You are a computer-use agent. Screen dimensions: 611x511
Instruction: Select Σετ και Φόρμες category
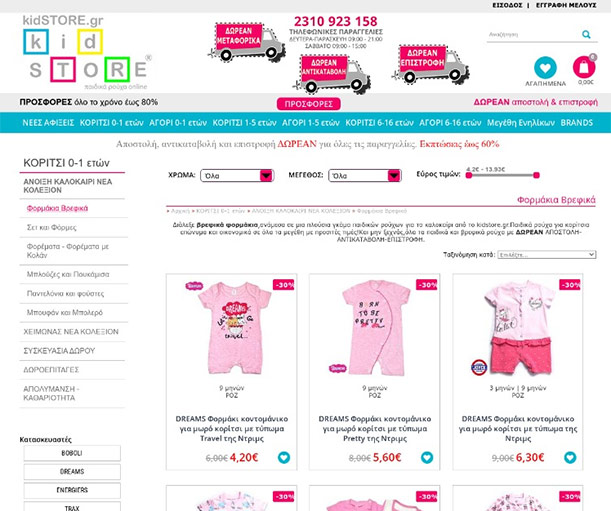51,227
